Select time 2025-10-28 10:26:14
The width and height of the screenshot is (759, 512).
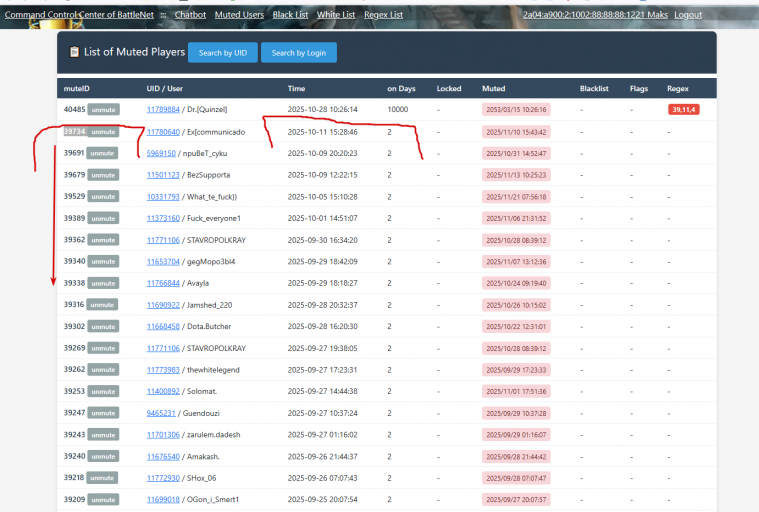[x=322, y=109]
